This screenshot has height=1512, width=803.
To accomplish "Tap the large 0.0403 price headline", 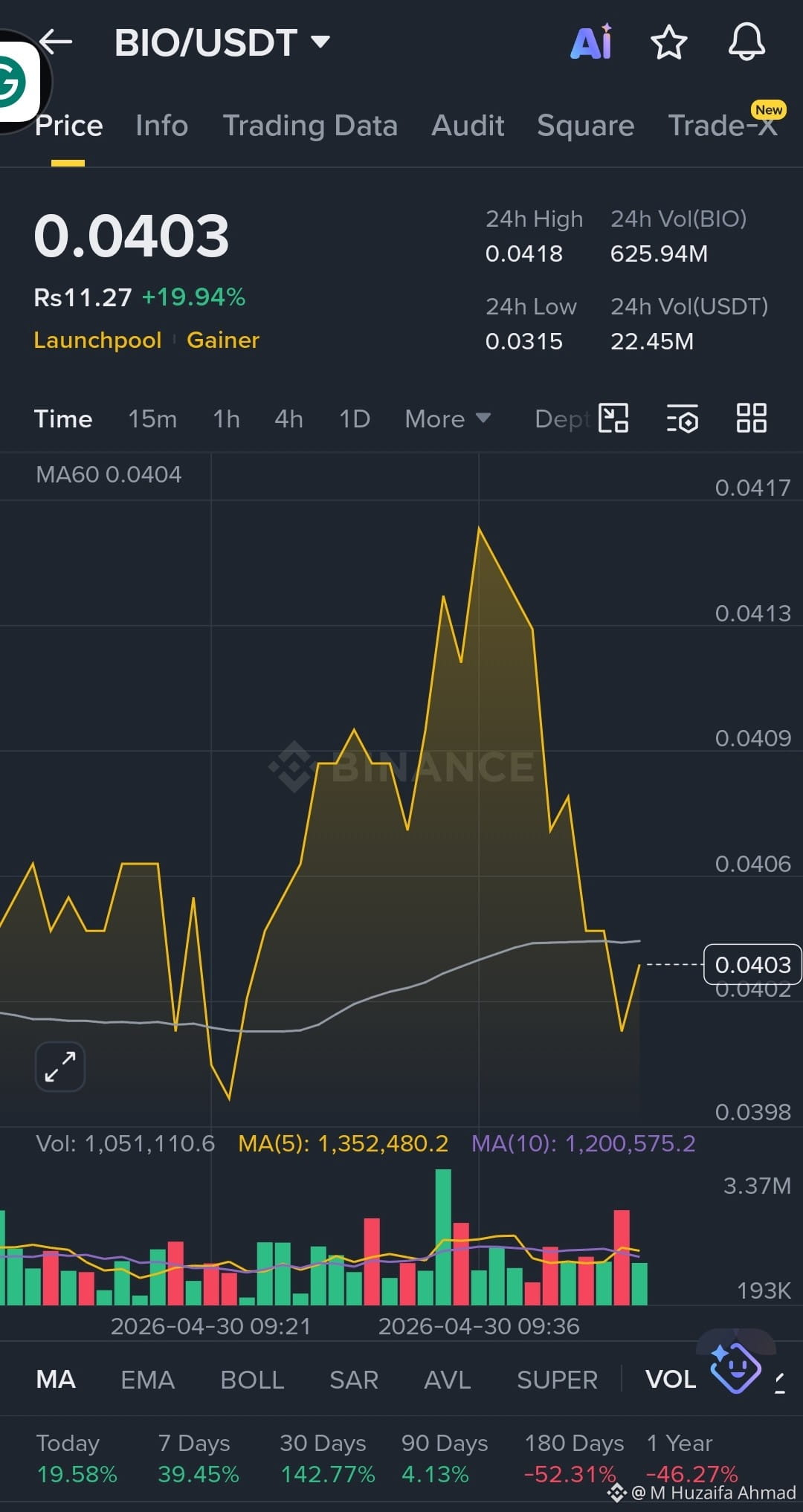I will point(132,236).
